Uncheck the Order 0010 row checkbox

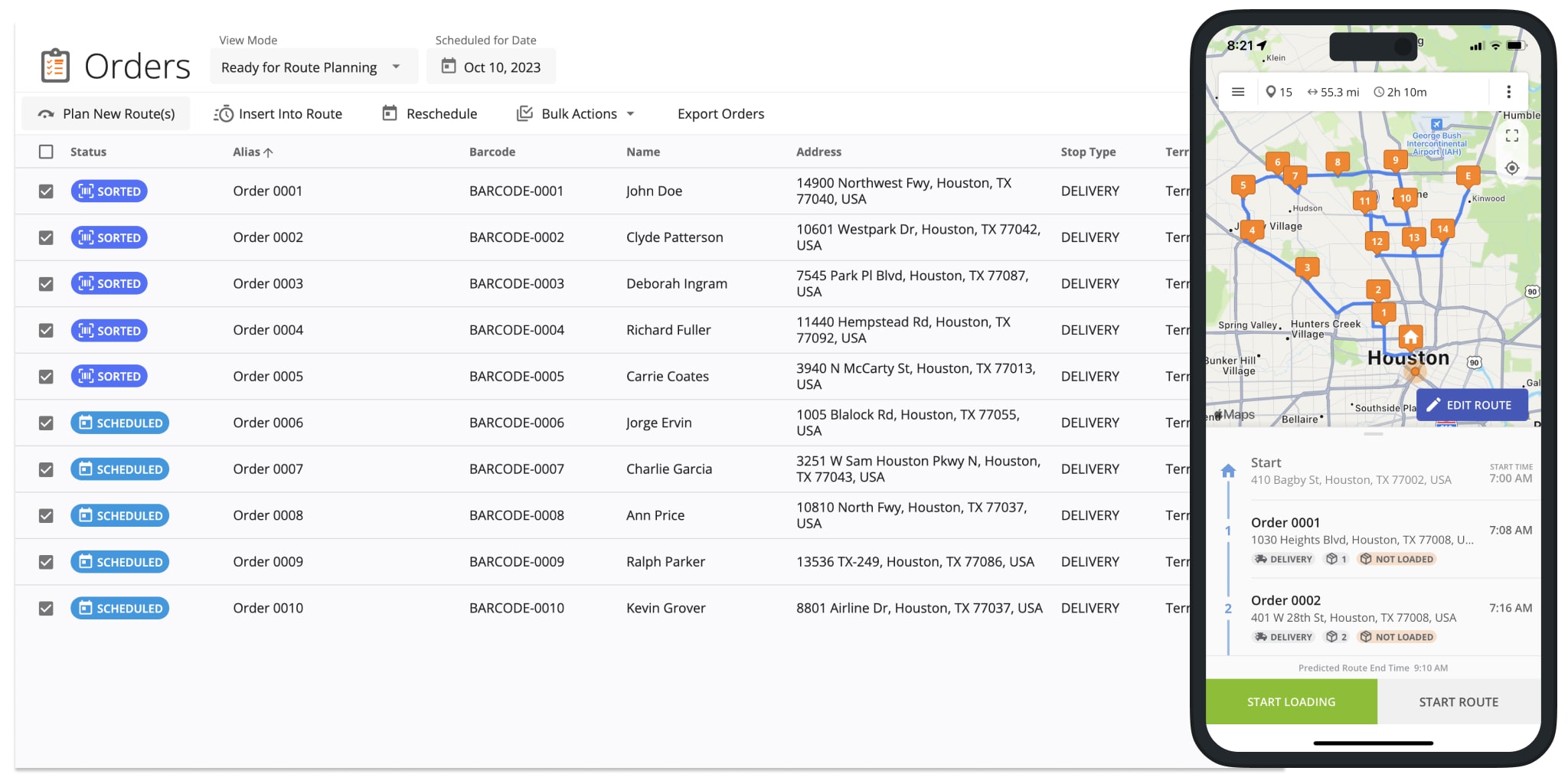(x=46, y=608)
